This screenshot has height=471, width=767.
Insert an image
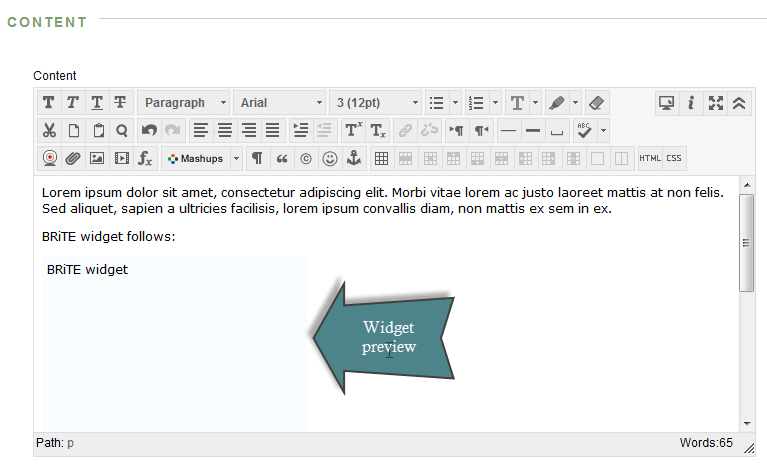[97, 158]
